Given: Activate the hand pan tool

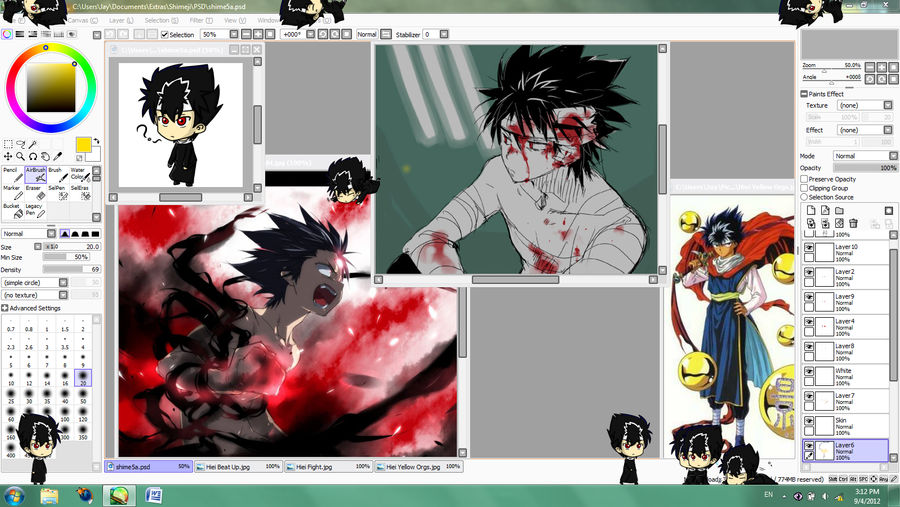Looking at the screenshot, I should click(x=45, y=156).
